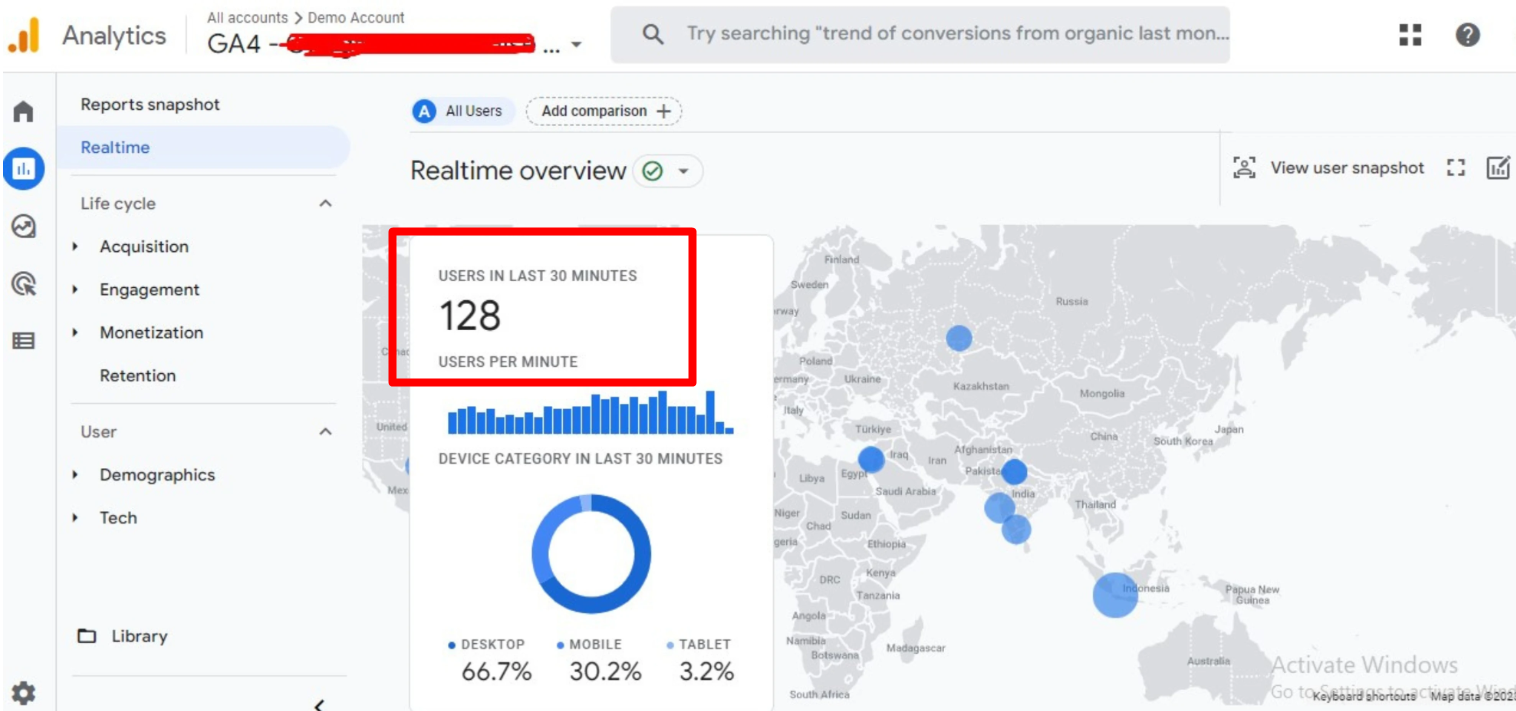Click the Help question mark icon
1516x711 pixels.
pyautogui.click(x=1467, y=35)
